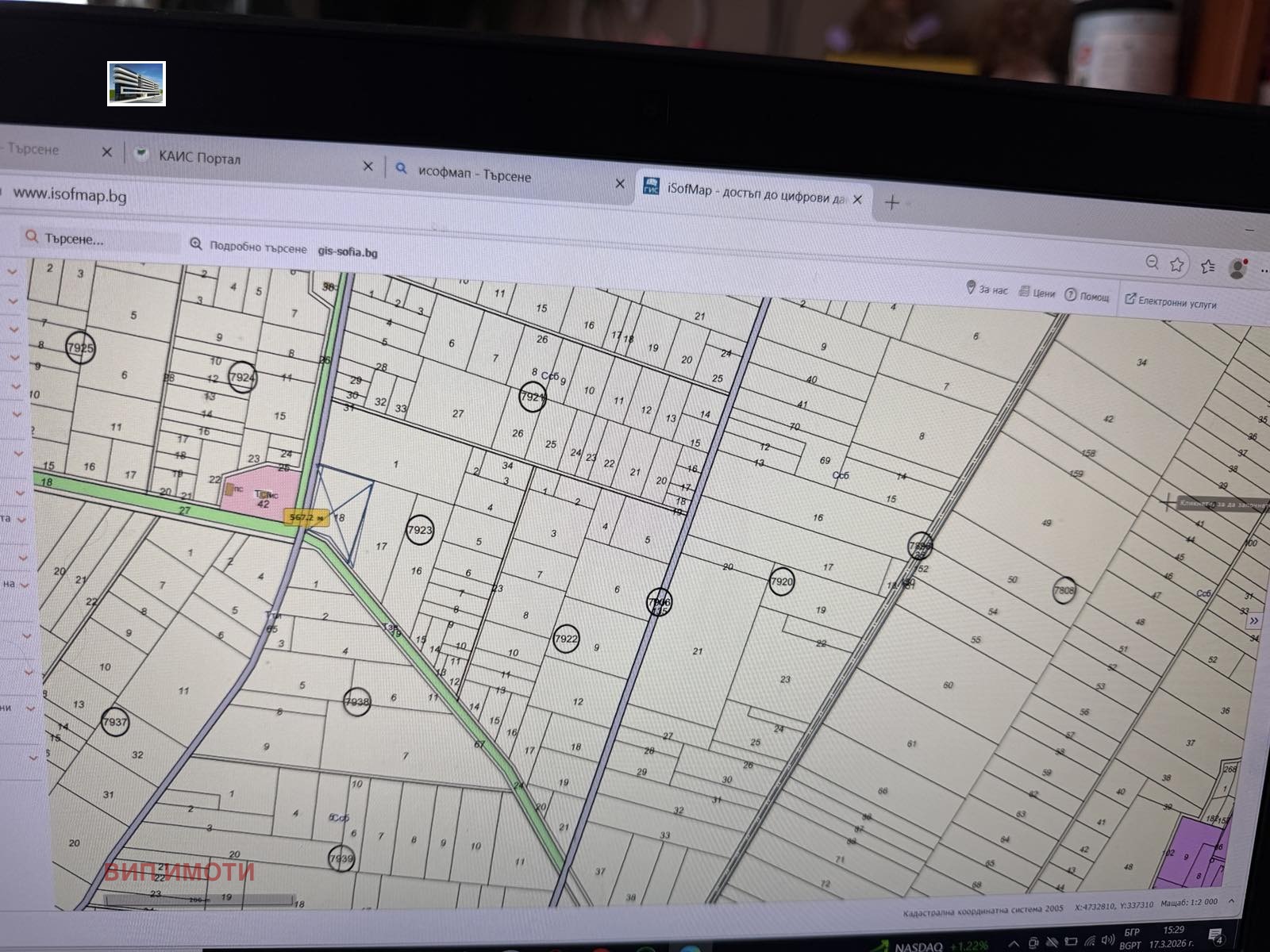Switch to the КАИС Портал tab
1270x952 pixels.
(200, 158)
